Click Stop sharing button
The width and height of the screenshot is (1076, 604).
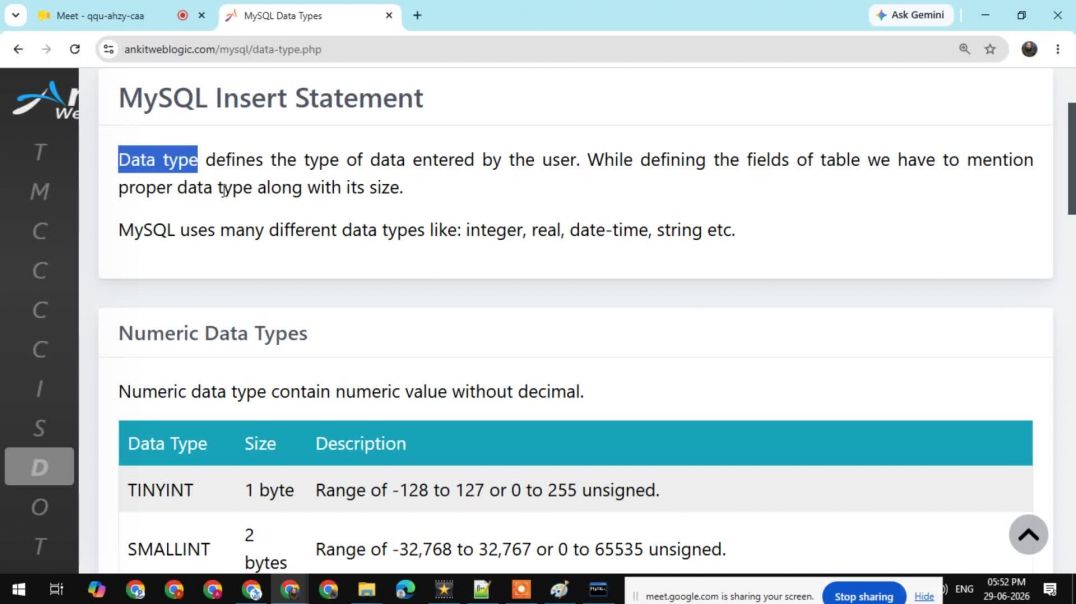pos(863,596)
